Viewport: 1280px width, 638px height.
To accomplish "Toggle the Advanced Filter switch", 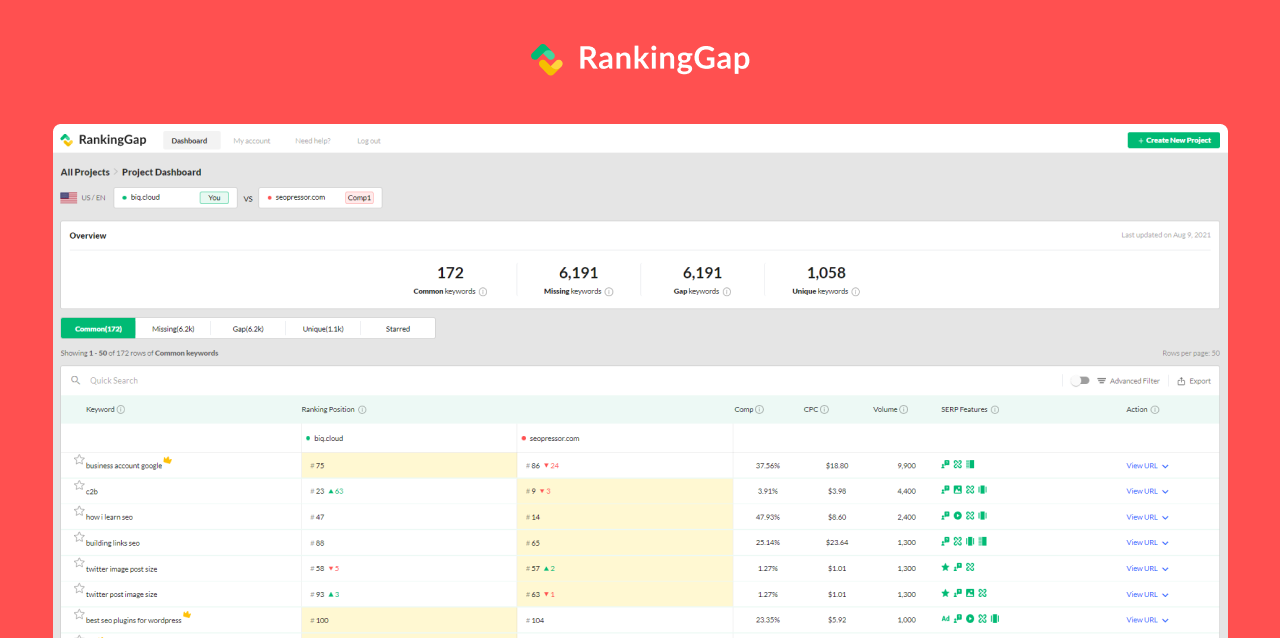I will pyautogui.click(x=1079, y=381).
